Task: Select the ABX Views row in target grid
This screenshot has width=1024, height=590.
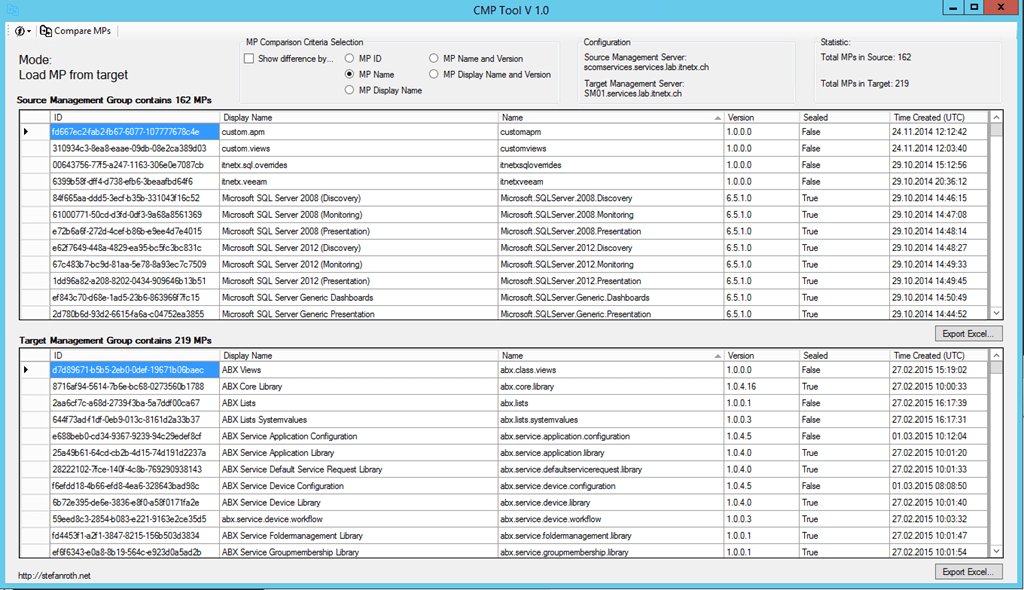Action: pos(300,370)
